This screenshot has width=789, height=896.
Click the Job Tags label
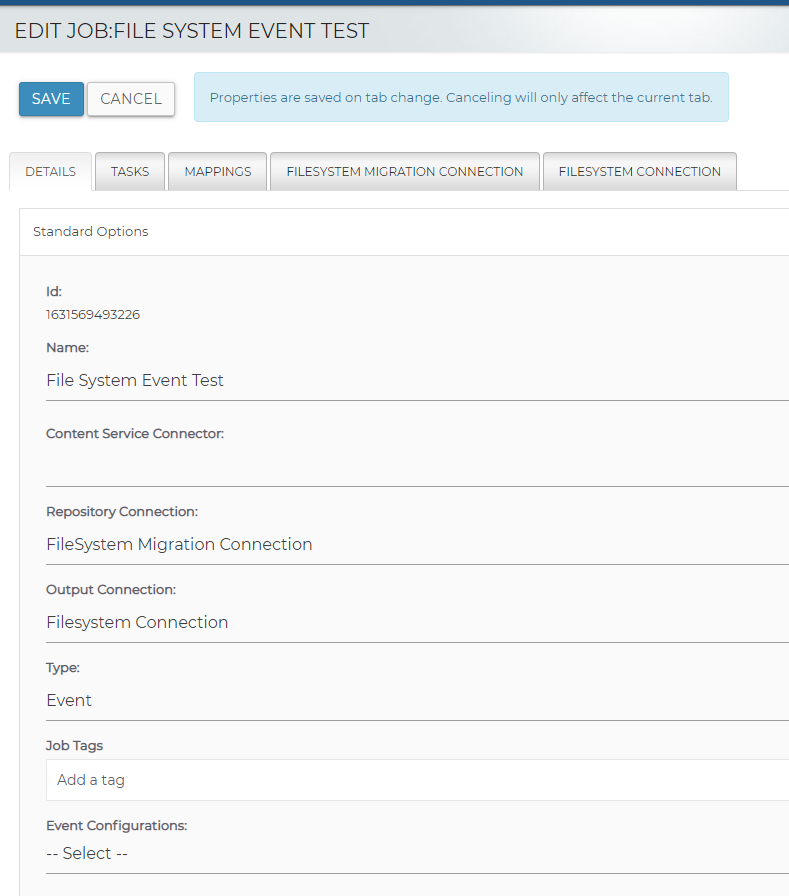(74, 746)
